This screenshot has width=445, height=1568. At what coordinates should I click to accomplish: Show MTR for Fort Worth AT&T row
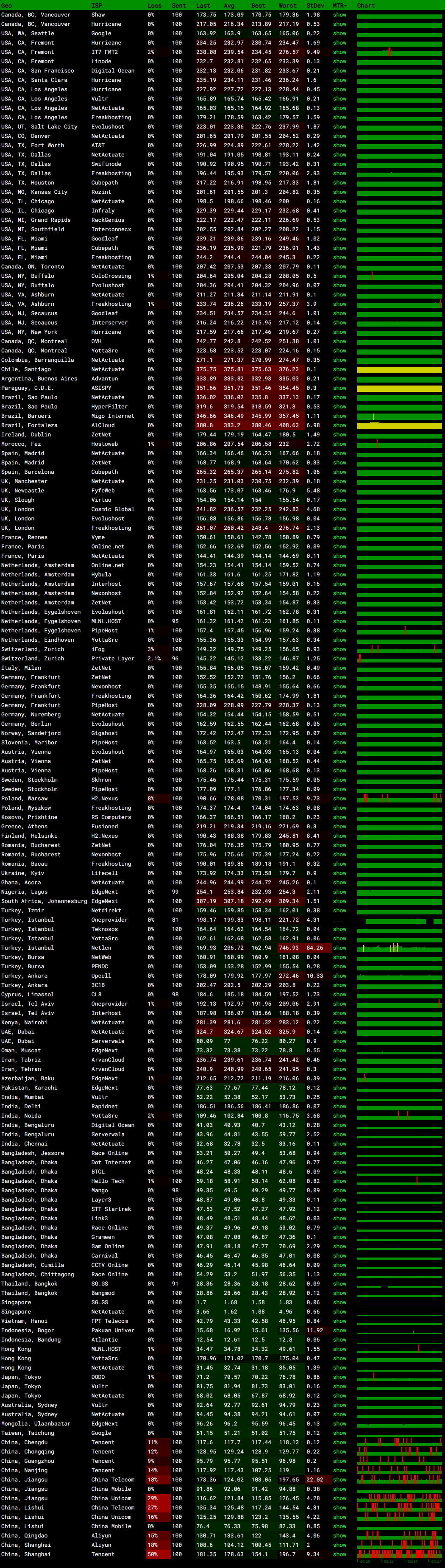pyautogui.click(x=340, y=145)
